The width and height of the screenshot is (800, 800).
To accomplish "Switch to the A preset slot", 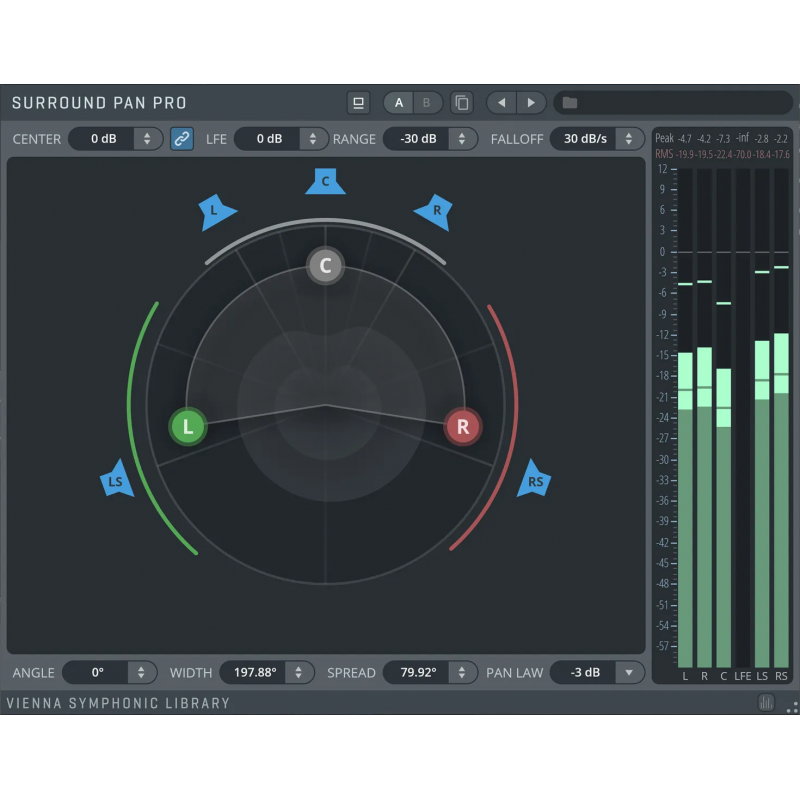I will 399,103.
